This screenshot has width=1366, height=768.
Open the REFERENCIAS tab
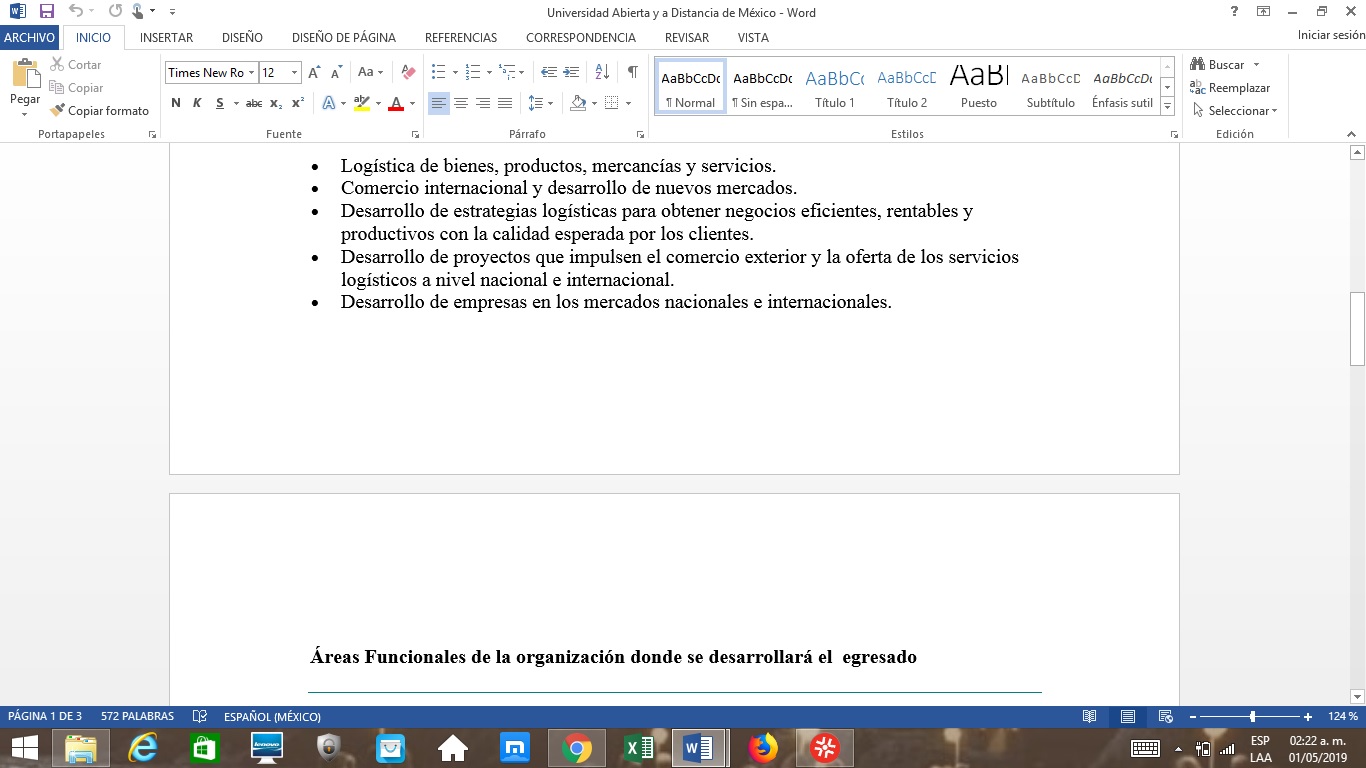(x=461, y=37)
